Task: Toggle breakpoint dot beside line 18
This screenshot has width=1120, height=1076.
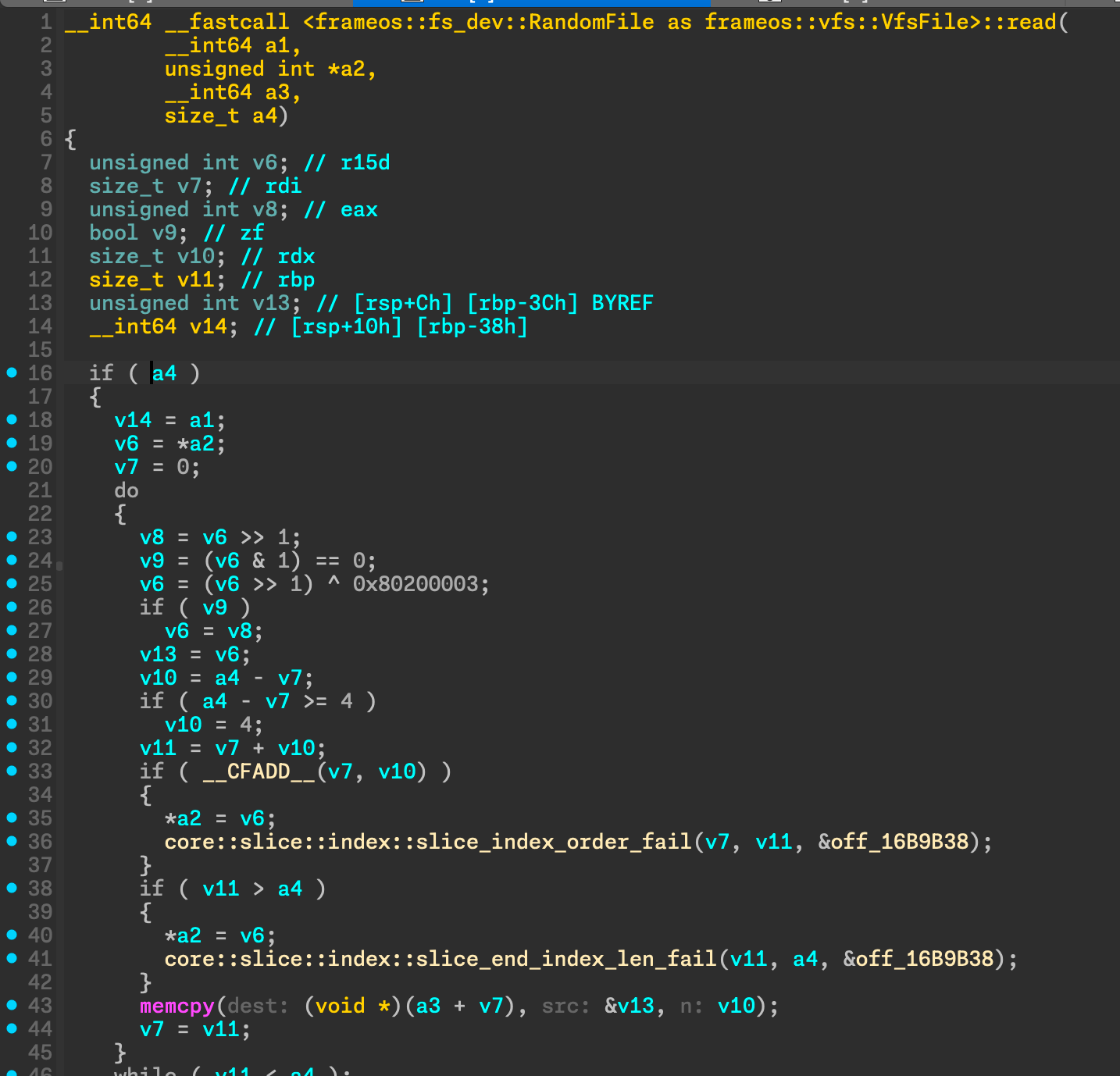Action: click(x=12, y=420)
